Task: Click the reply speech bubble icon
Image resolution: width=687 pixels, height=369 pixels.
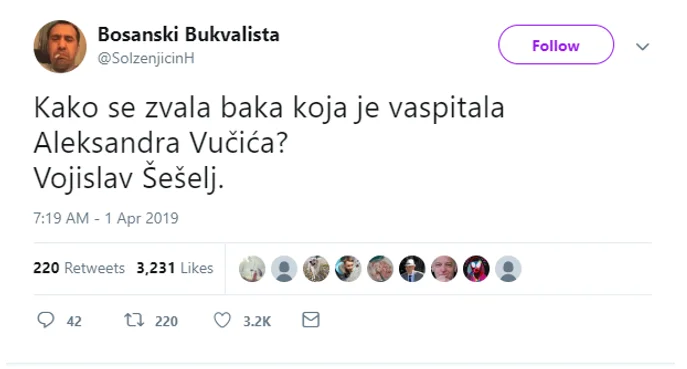Action: pos(46,320)
